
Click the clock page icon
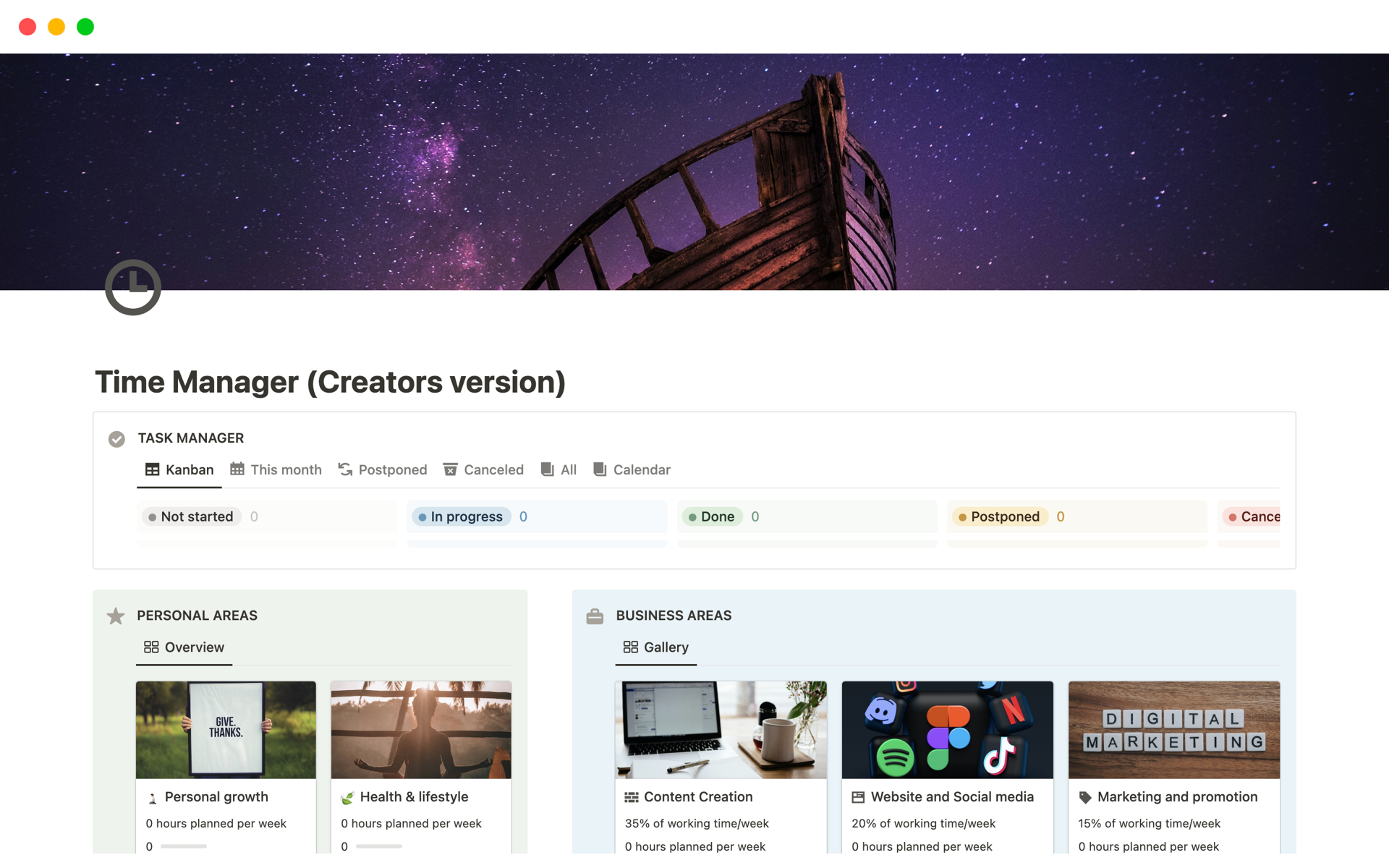[x=133, y=287]
